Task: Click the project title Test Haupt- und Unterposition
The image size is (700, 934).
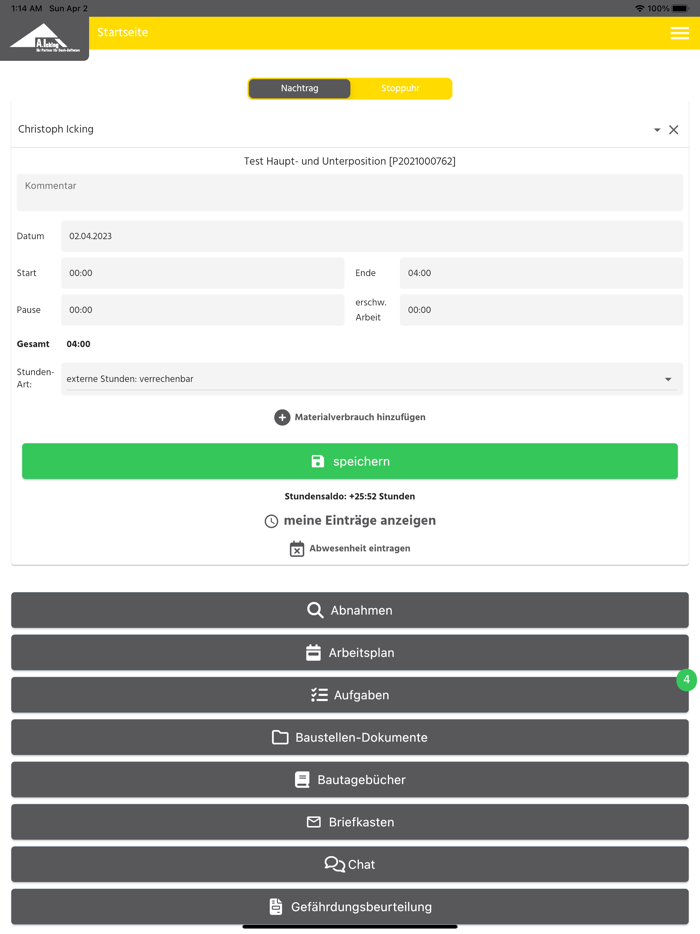Action: (x=350, y=161)
